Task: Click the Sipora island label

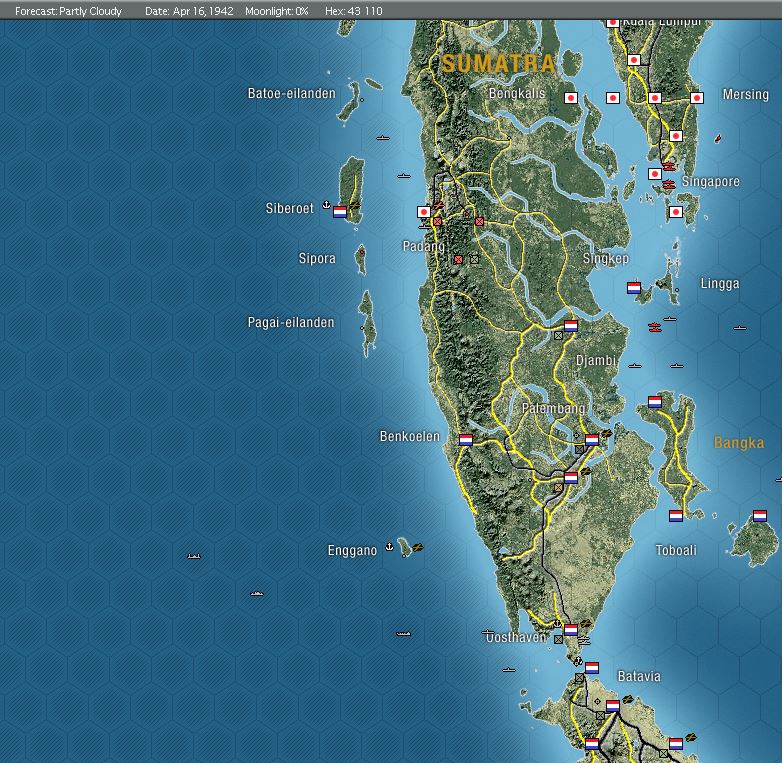Action: [x=317, y=258]
